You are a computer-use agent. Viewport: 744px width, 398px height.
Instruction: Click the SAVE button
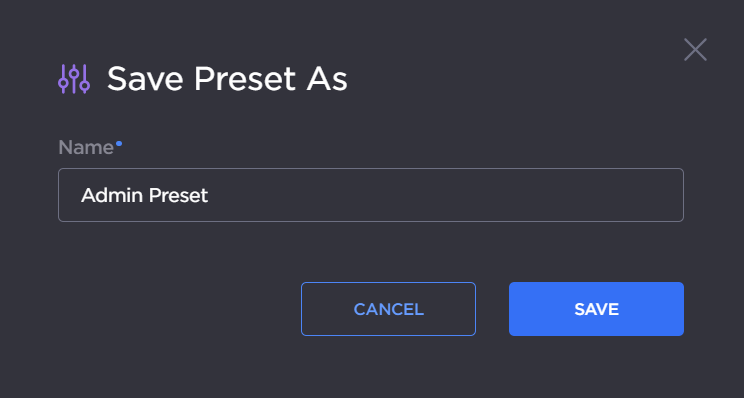(x=596, y=309)
